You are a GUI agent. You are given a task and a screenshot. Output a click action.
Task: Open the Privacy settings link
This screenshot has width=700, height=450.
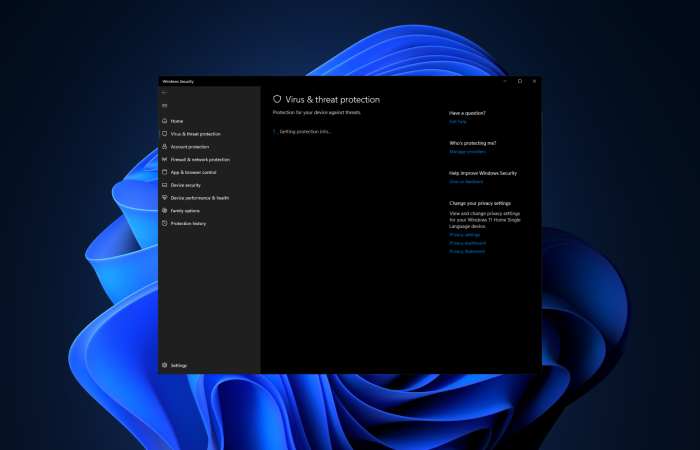coord(465,235)
